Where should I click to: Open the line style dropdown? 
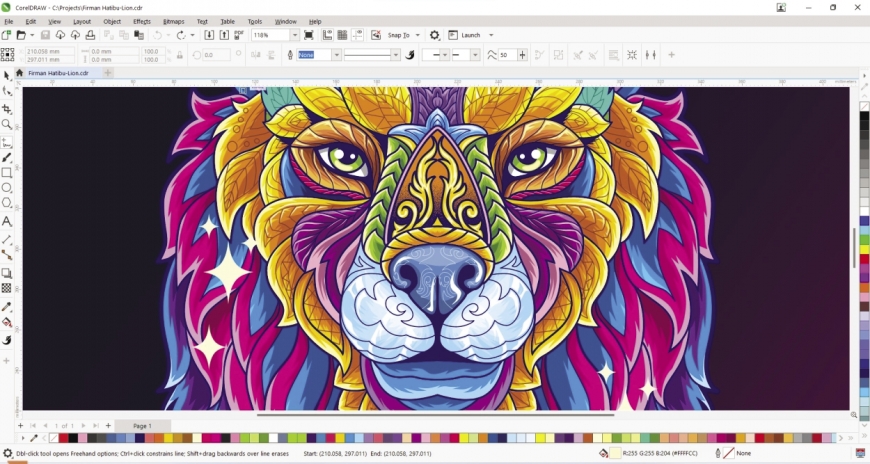[396, 54]
